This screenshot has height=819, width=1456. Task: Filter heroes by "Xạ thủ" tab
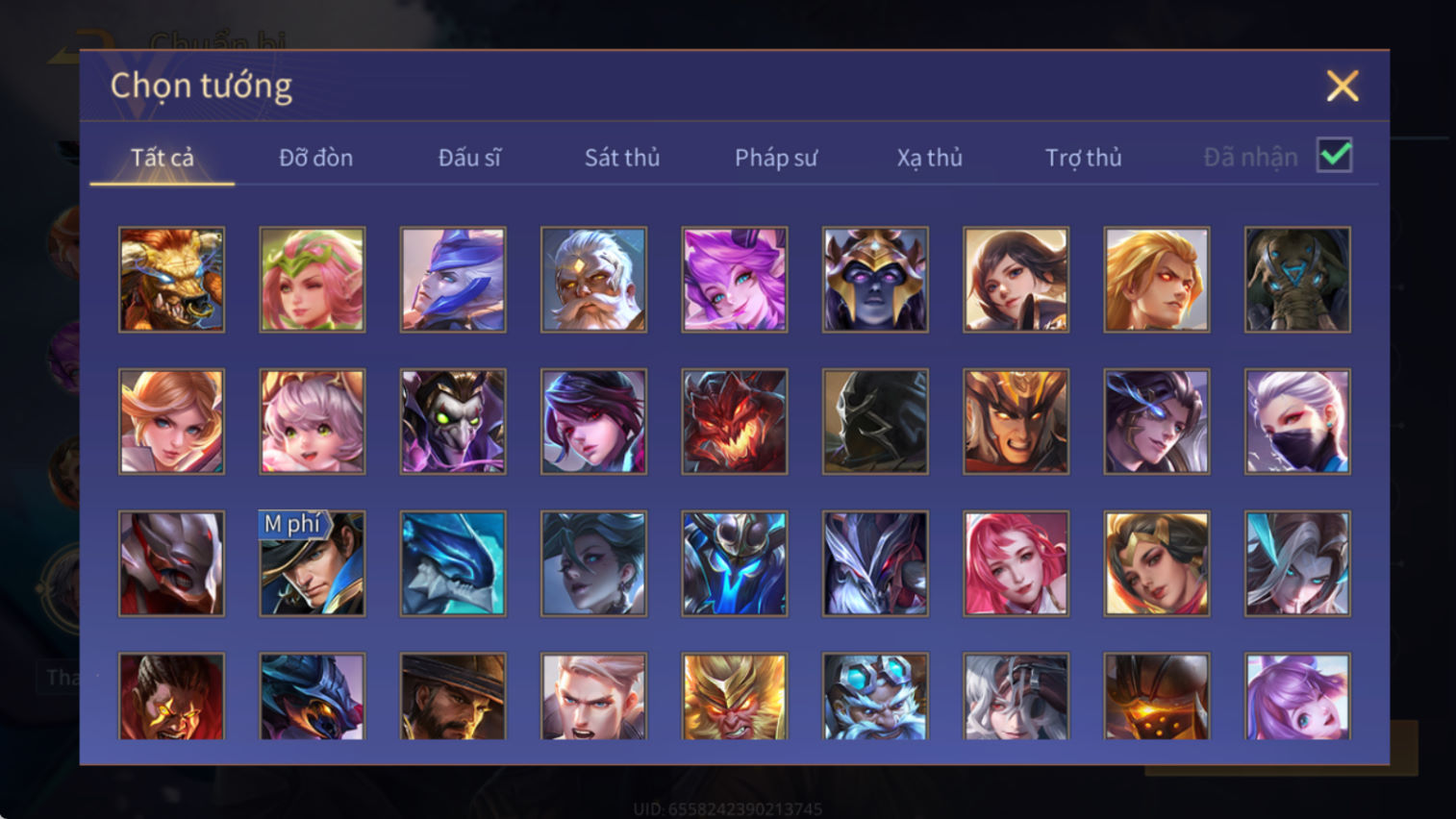click(929, 158)
